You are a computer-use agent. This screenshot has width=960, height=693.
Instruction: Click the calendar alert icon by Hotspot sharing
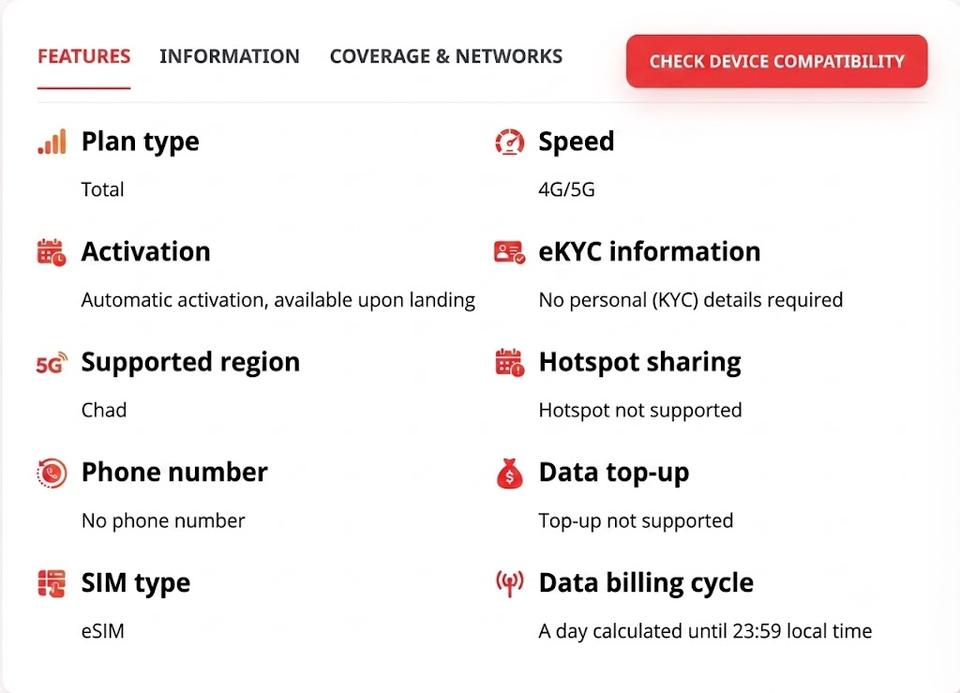(509, 362)
